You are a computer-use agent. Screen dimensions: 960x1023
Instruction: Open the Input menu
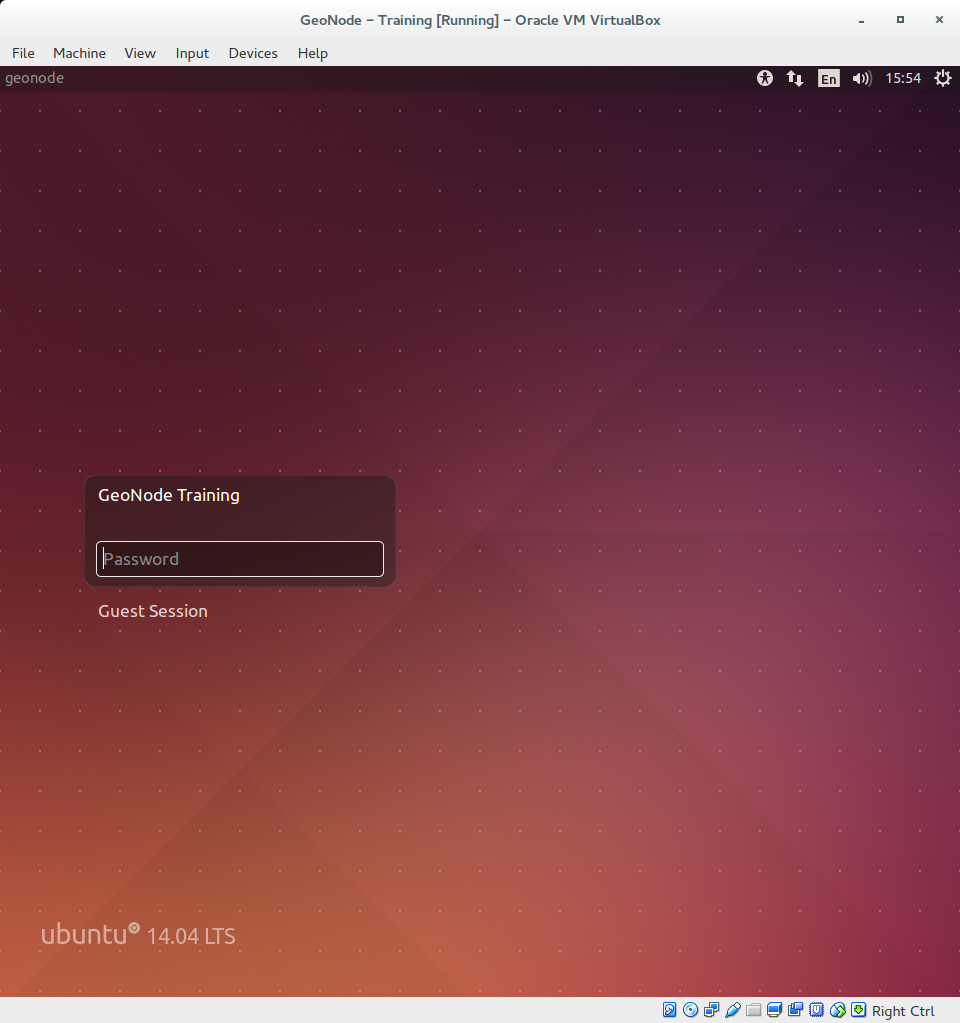point(192,53)
